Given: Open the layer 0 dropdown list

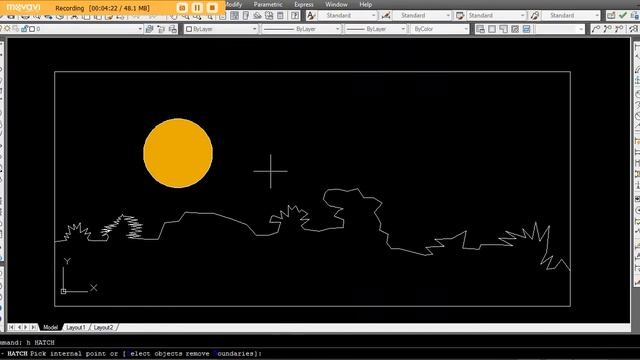Looking at the screenshot, I should [140, 29].
